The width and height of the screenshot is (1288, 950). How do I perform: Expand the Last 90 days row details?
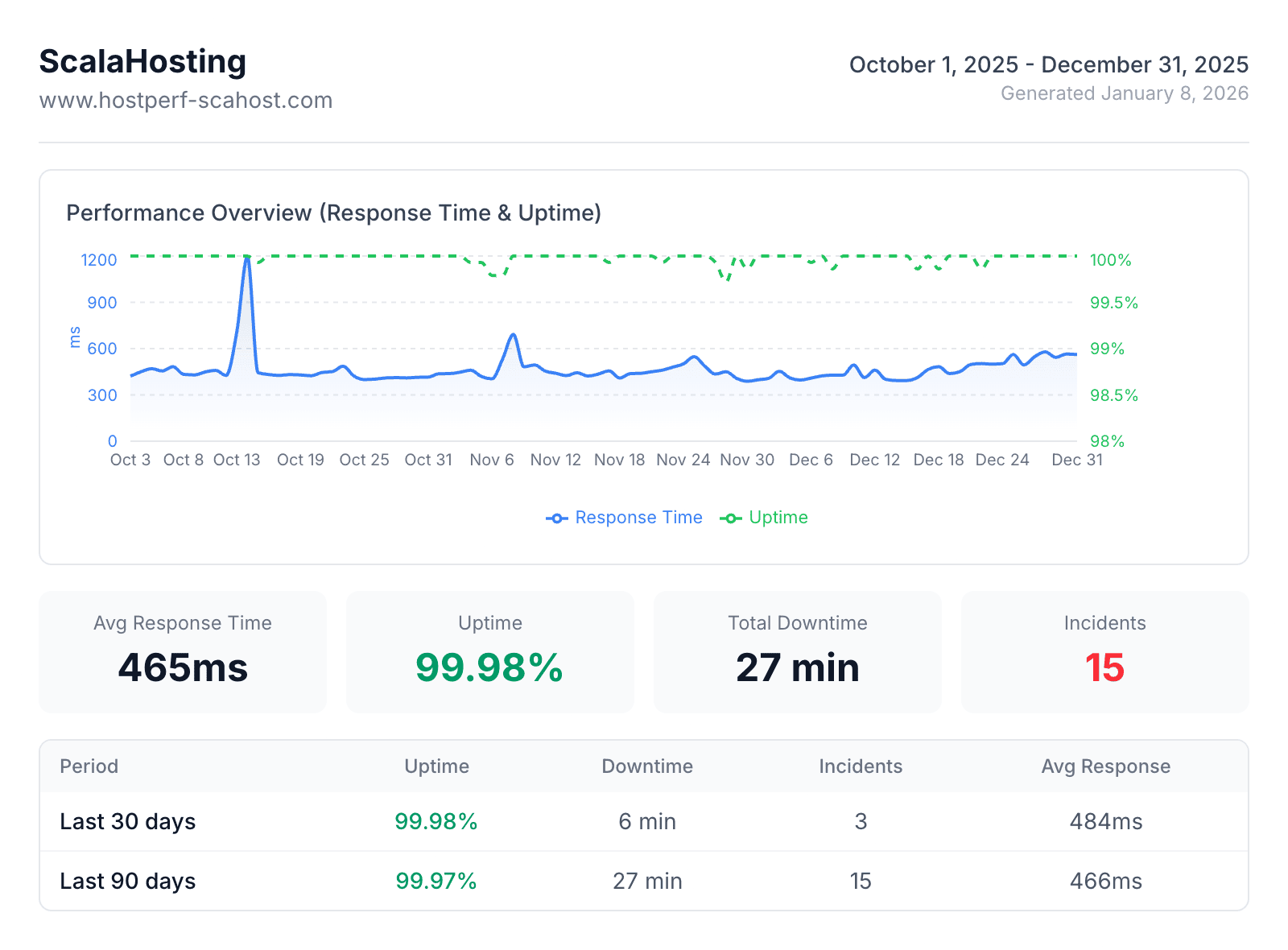click(127, 881)
